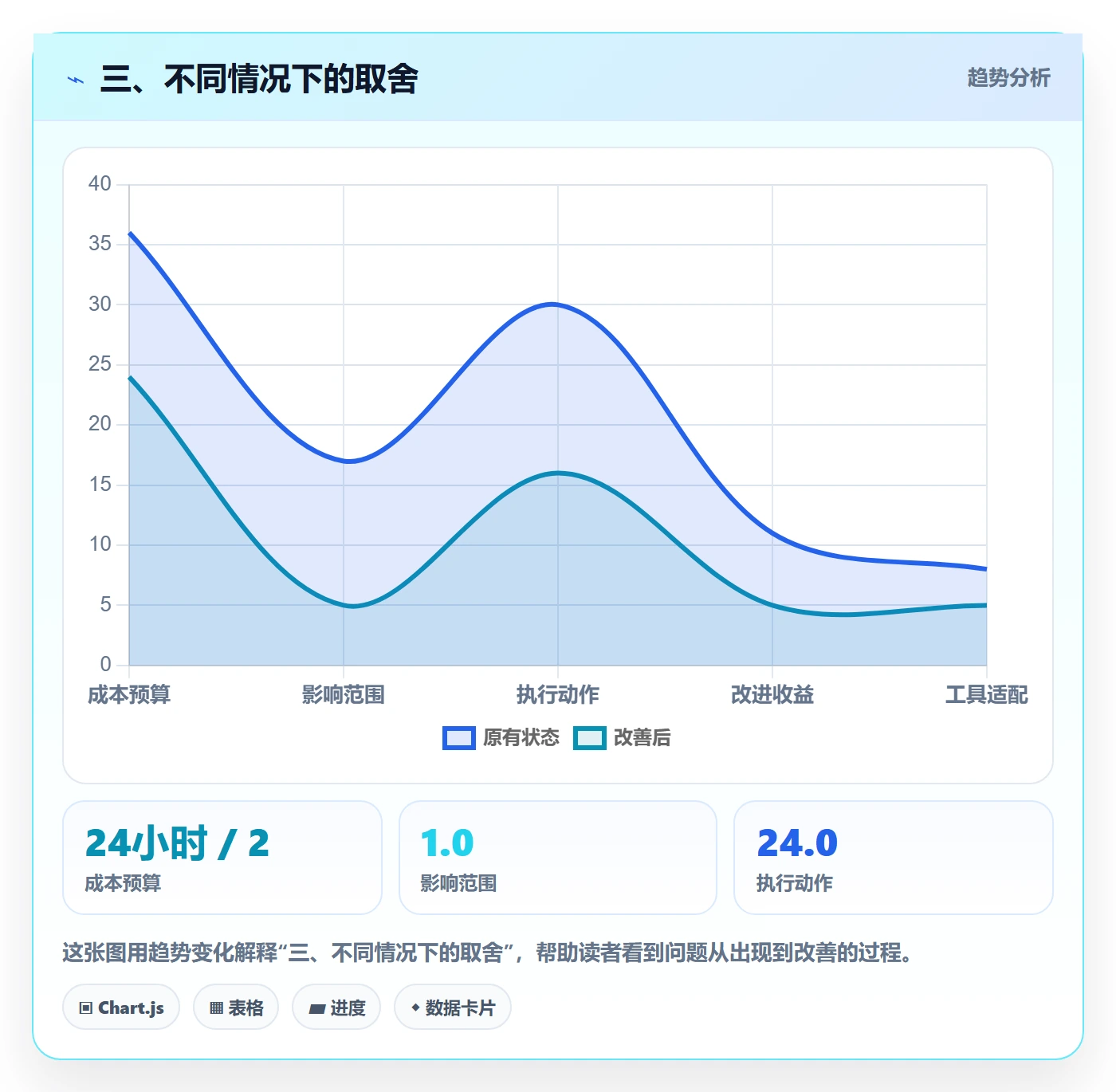Click the description sentence below the cards
This screenshot has height=1092, width=1116.
489,953
